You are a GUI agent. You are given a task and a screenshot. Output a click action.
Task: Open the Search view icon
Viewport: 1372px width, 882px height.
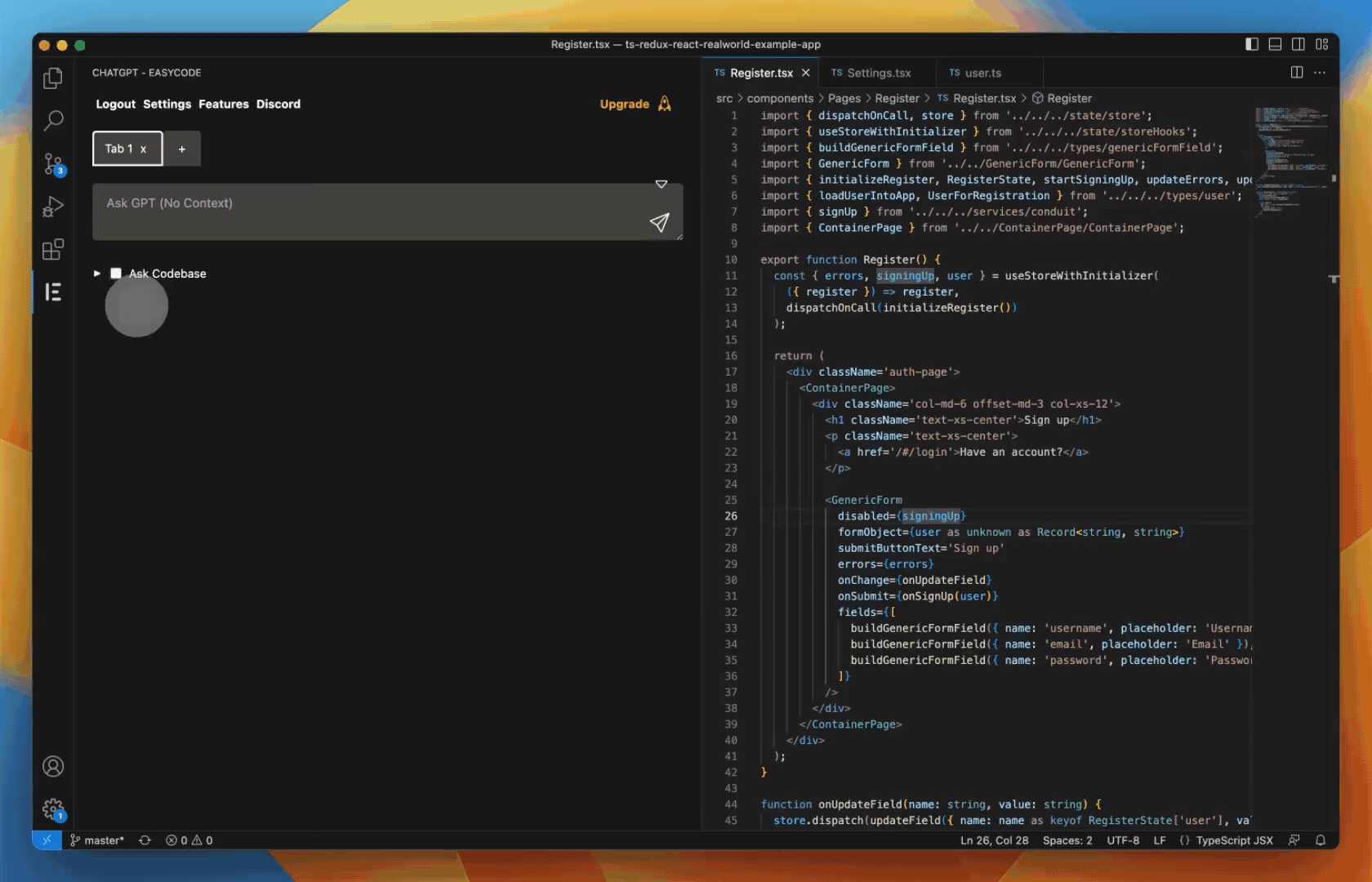(x=53, y=121)
